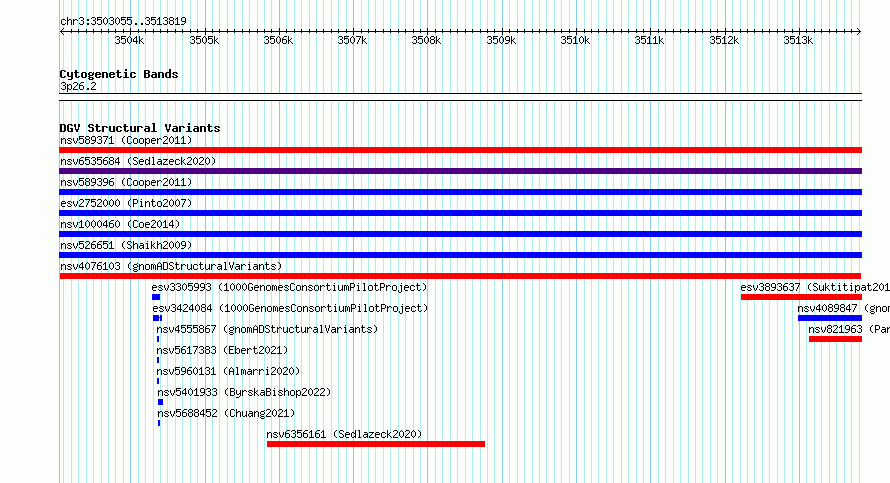The height and width of the screenshot is (483, 890).
Task: Open variant label nsv526651 (Shaikh2009)
Action: (126, 245)
